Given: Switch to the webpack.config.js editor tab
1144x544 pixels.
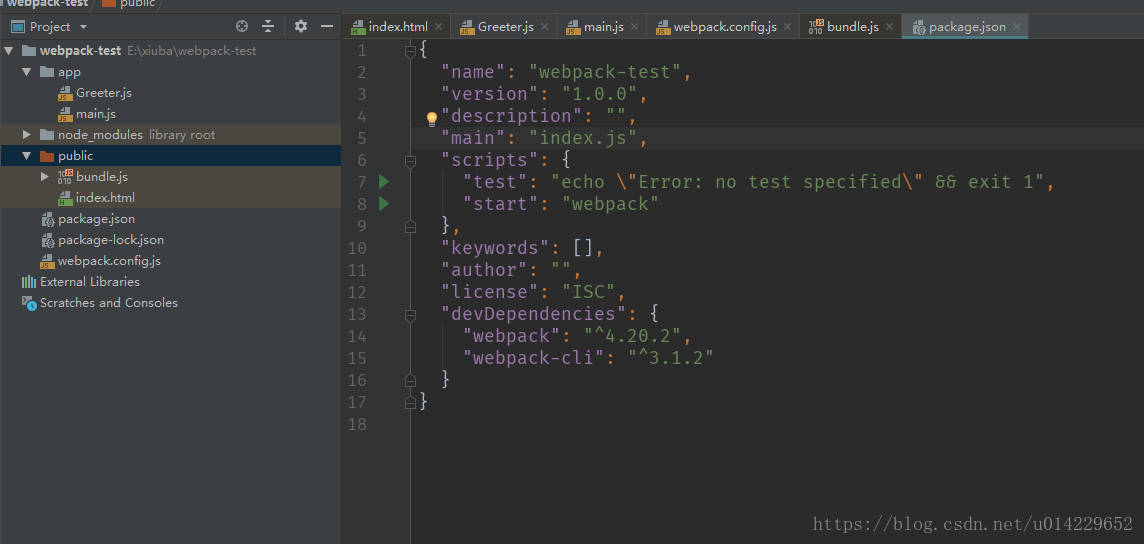Looking at the screenshot, I should coord(724,27).
